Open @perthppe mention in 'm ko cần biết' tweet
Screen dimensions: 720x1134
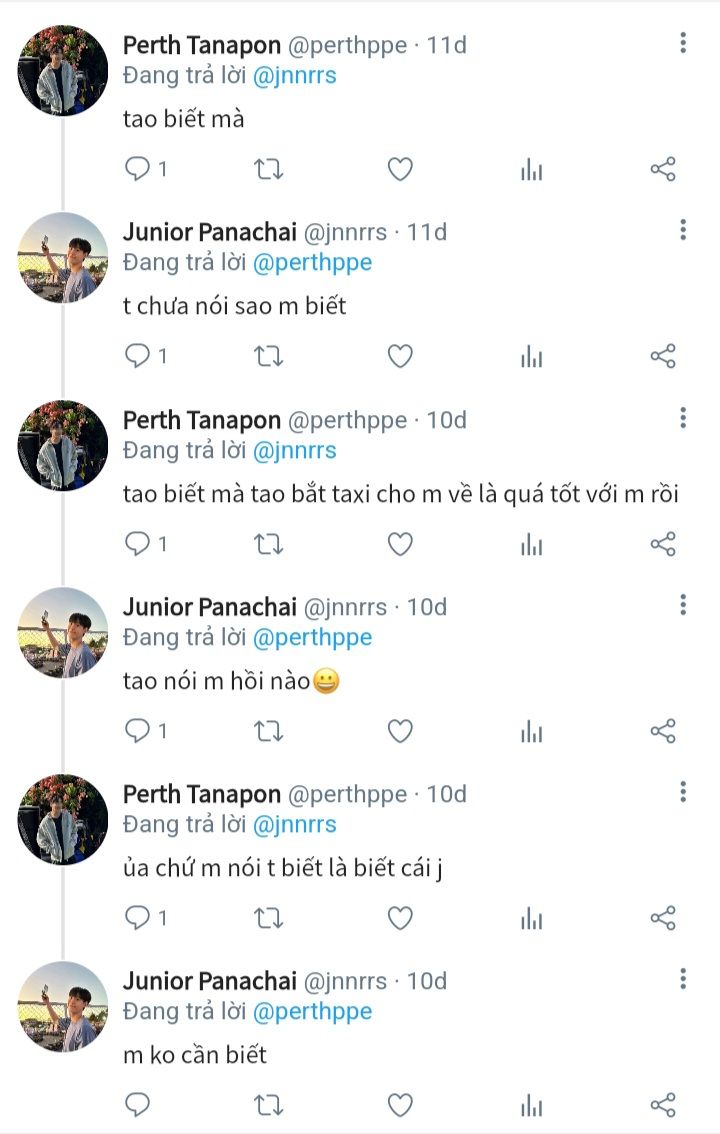313,1011
